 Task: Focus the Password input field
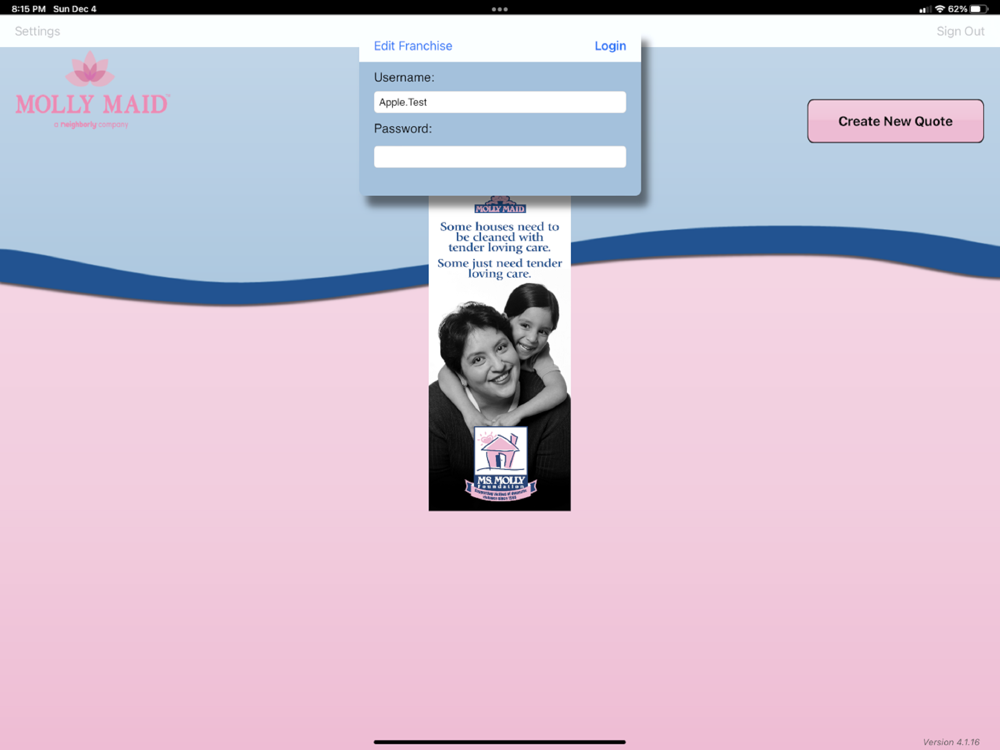pyautogui.click(x=500, y=157)
